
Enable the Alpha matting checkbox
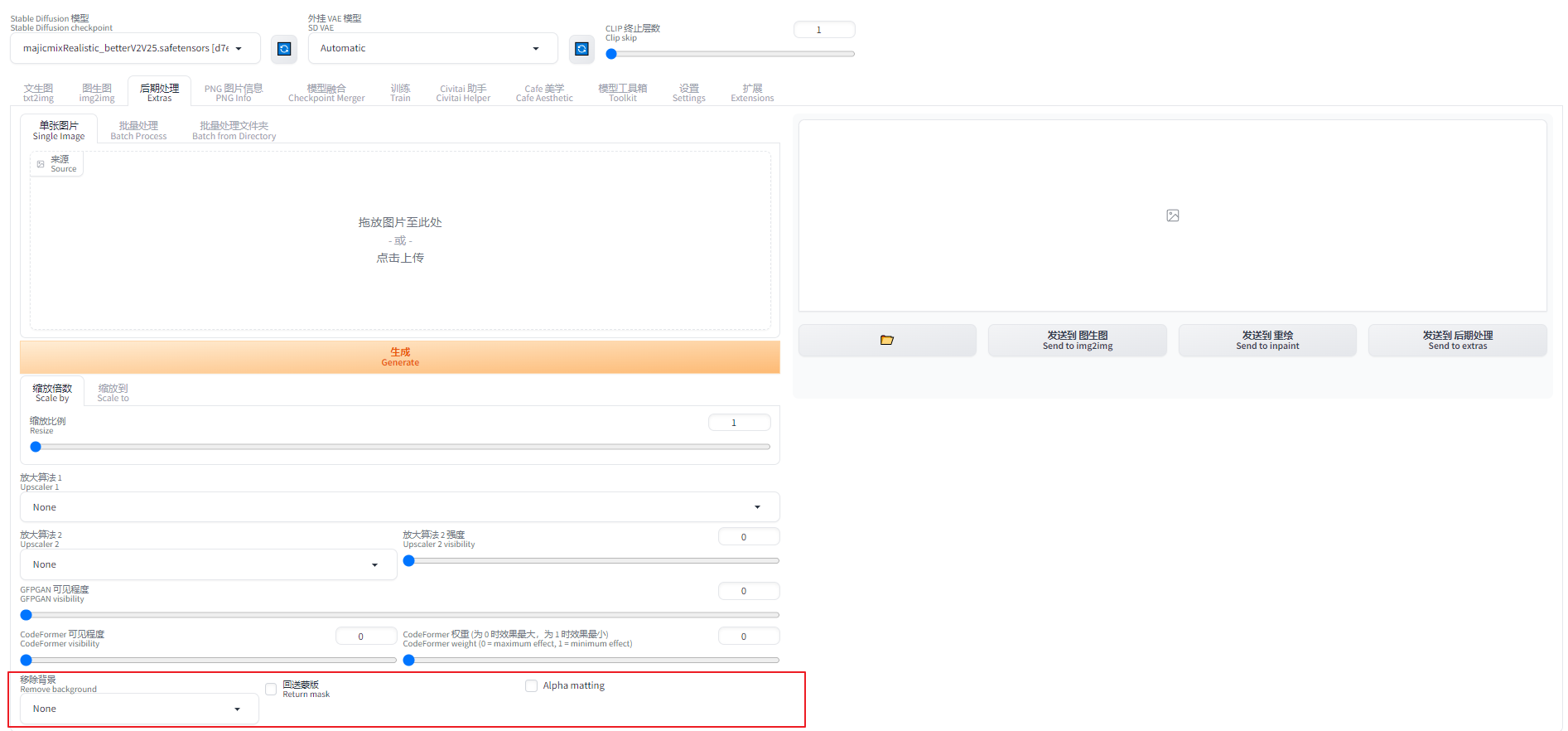coord(531,685)
